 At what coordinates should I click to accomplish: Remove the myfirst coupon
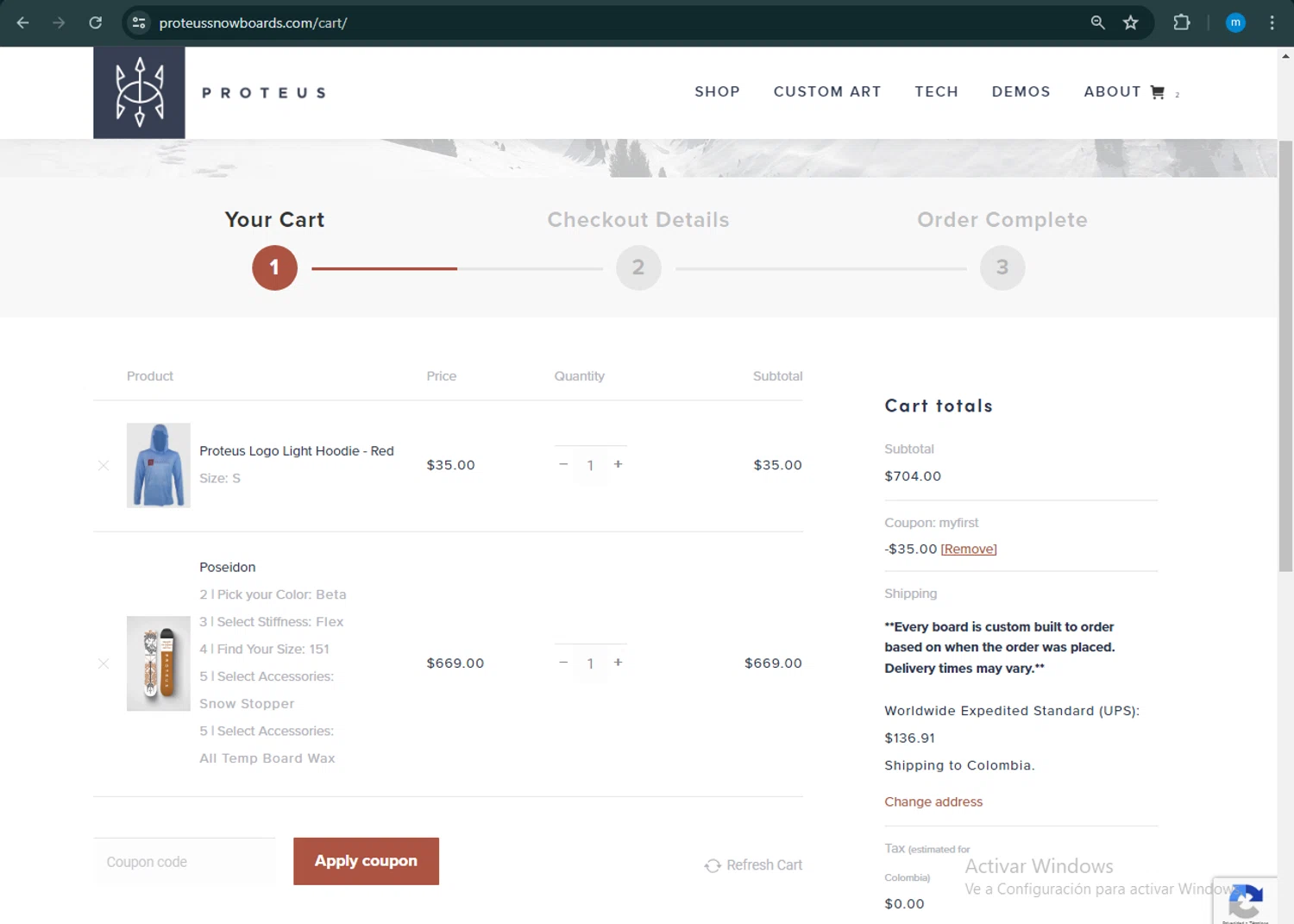(969, 550)
